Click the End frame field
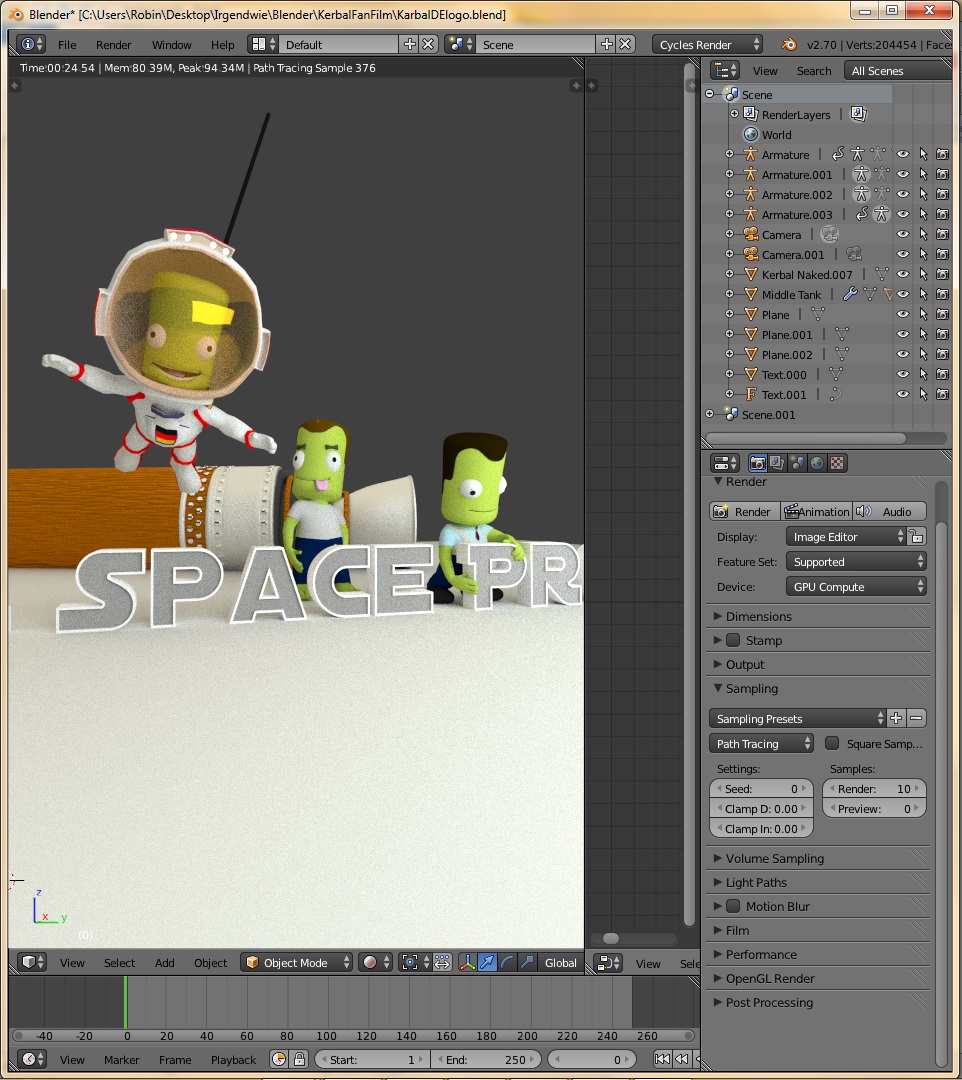The image size is (962, 1080). pos(485,1059)
